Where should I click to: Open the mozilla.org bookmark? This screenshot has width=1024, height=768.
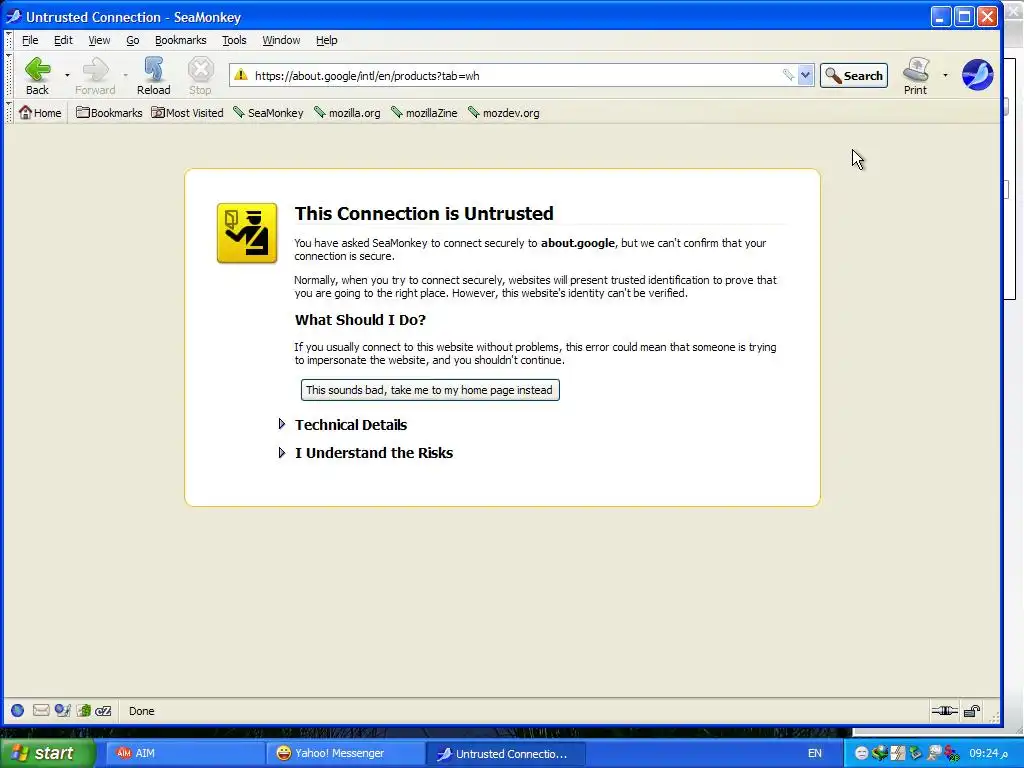347,113
